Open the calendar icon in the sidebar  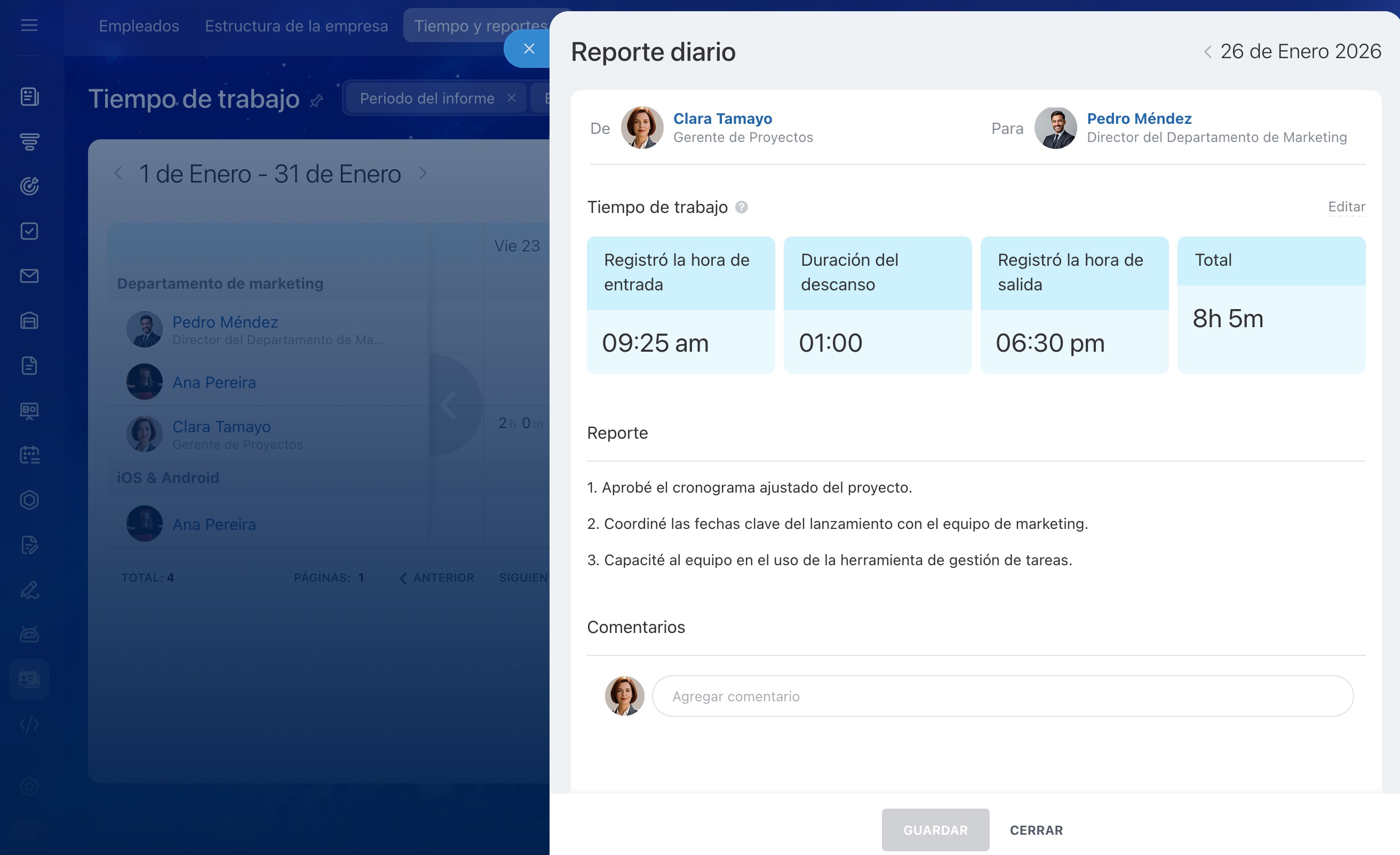click(29, 455)
